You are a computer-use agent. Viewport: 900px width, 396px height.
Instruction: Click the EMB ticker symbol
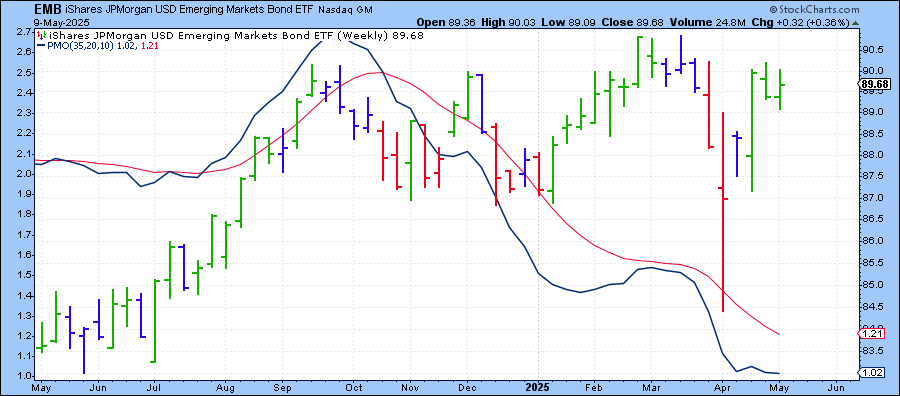[x=48, y=10]
